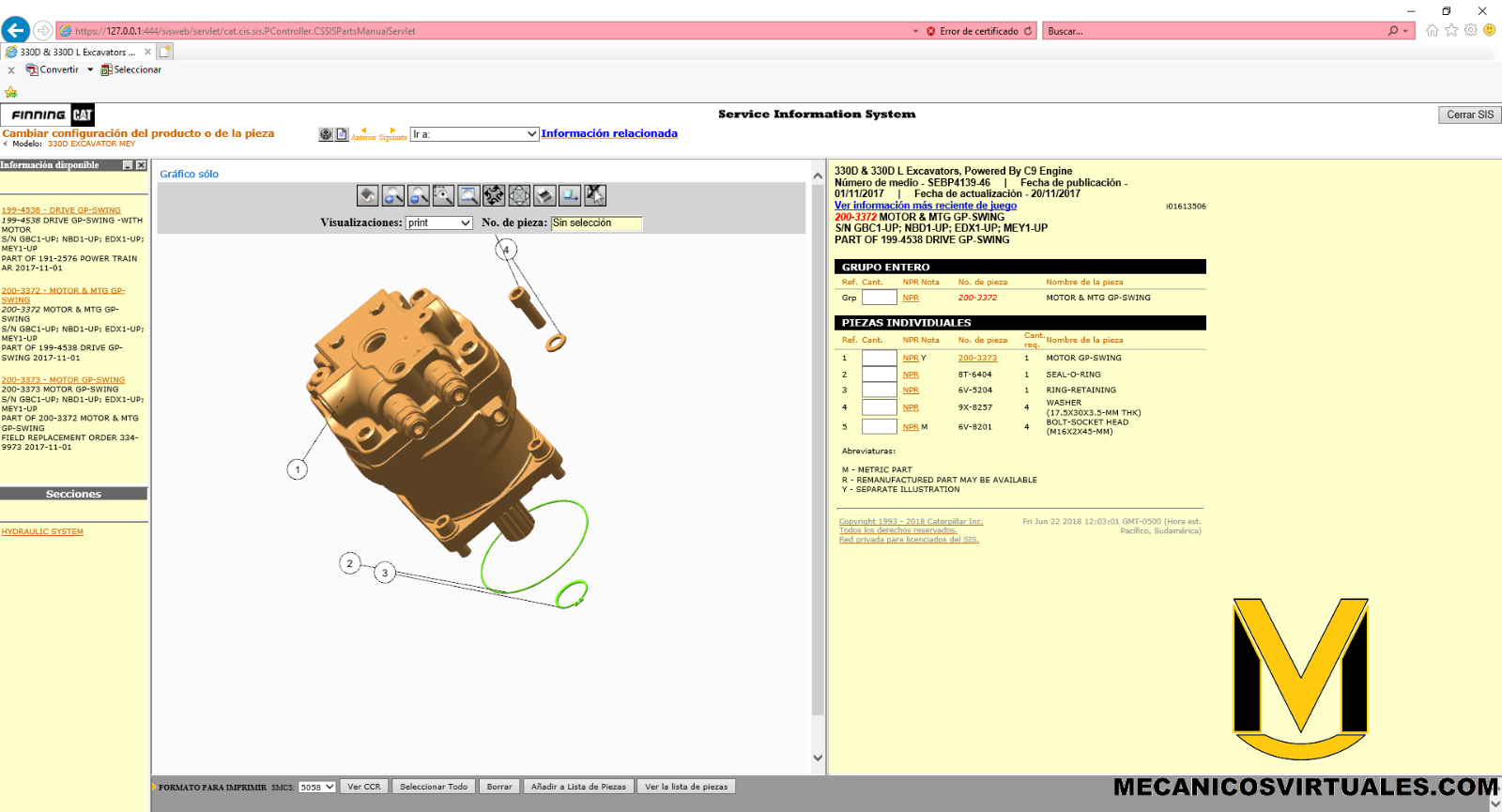This screenshot has width=1502, height=812.
Task: Click quantity field for SEAL-O-RING row
Action: (x=880, y=375)
